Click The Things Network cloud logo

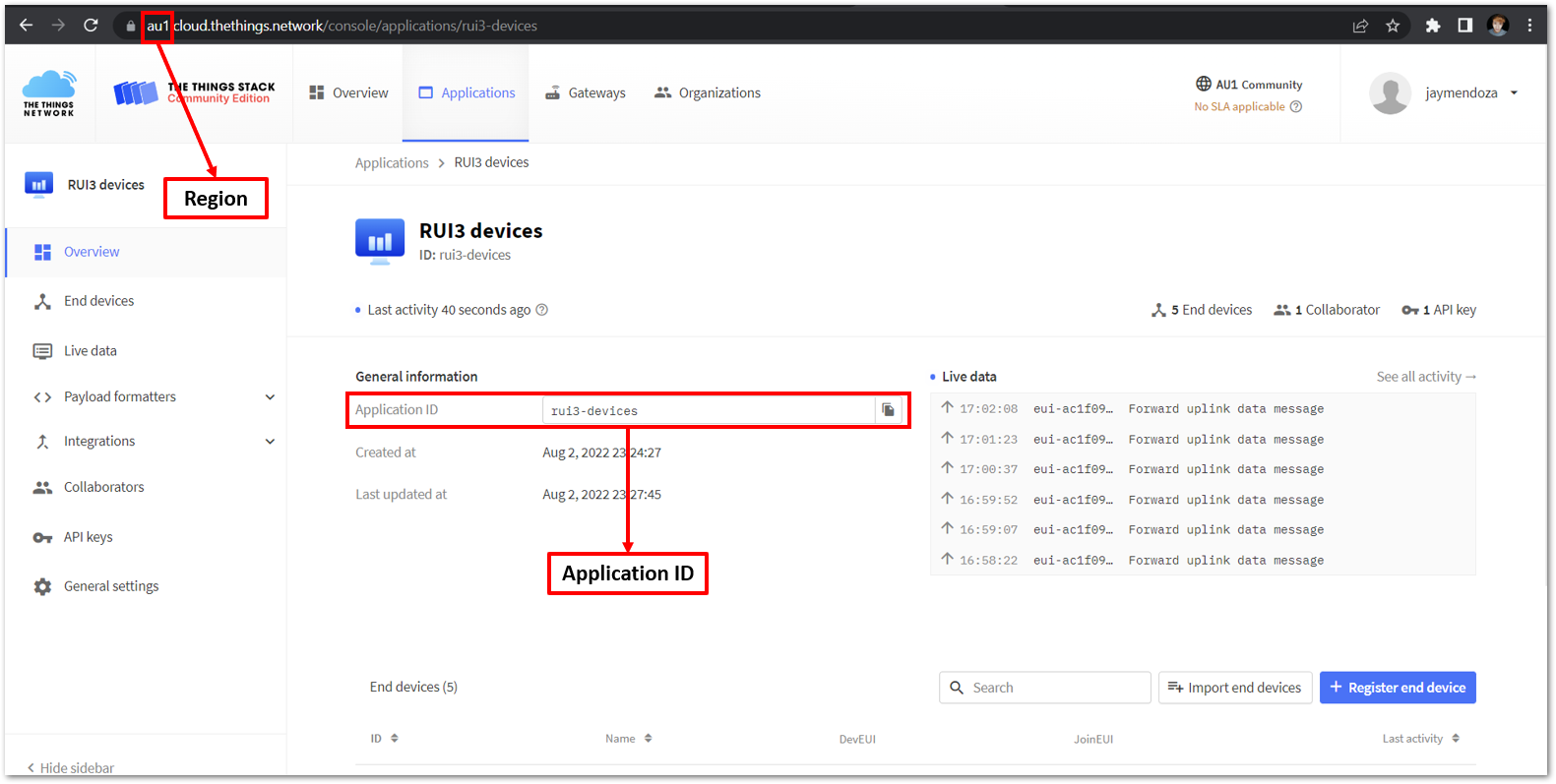[49, 93]
